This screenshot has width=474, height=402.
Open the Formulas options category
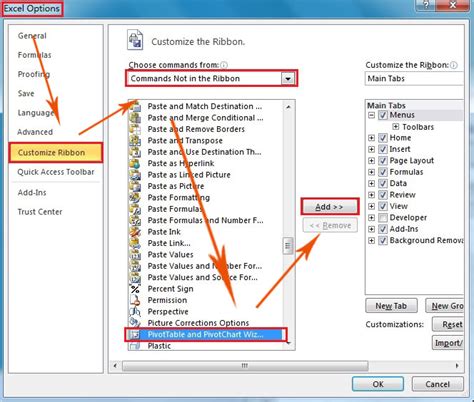coord(34,55)
